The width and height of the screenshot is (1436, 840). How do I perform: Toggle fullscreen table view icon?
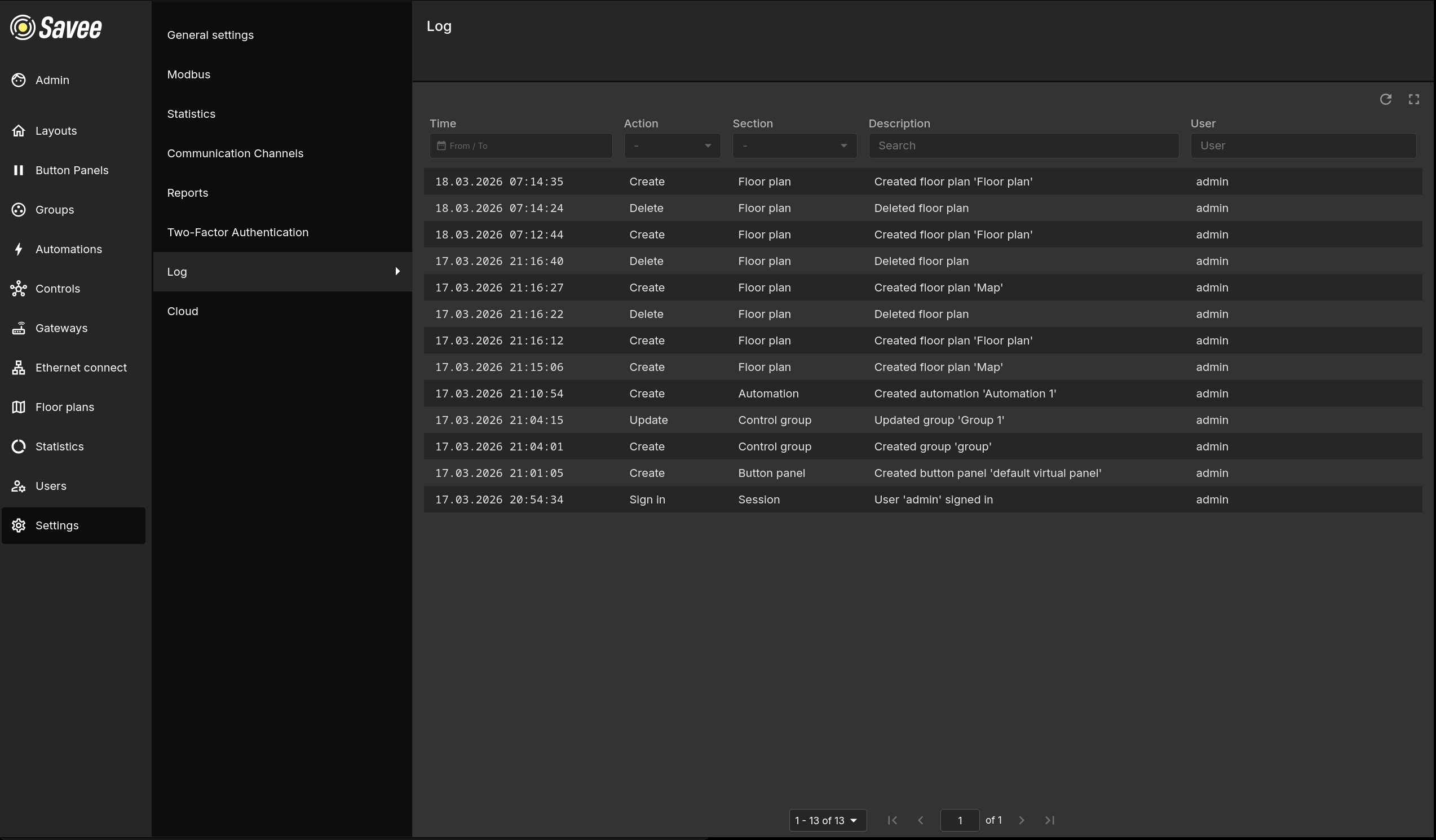pos(1414,99)
